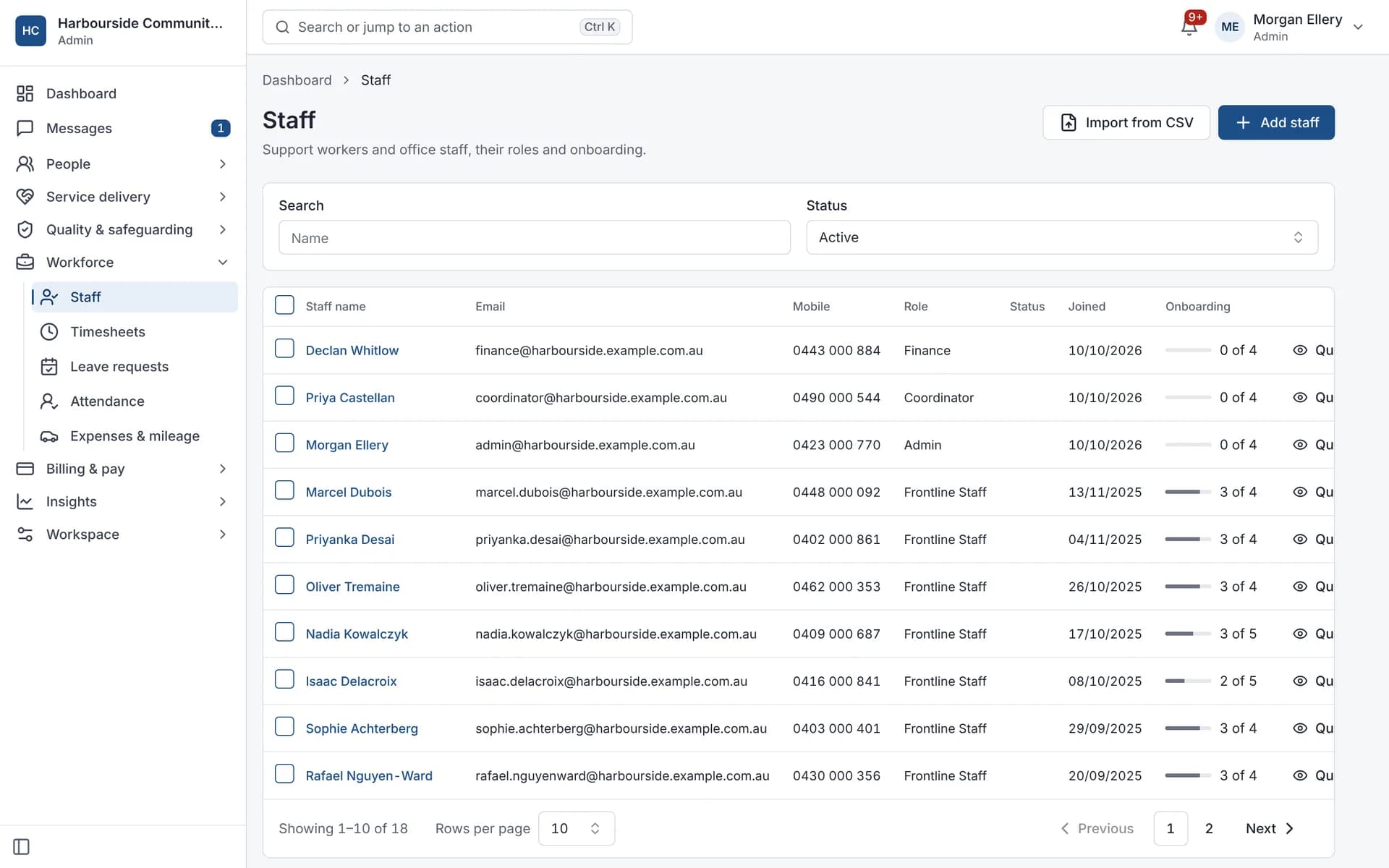Click the Service delivery heart icon
The width and height of the screenshot is (1389, 868).
[x=25, y=197]
